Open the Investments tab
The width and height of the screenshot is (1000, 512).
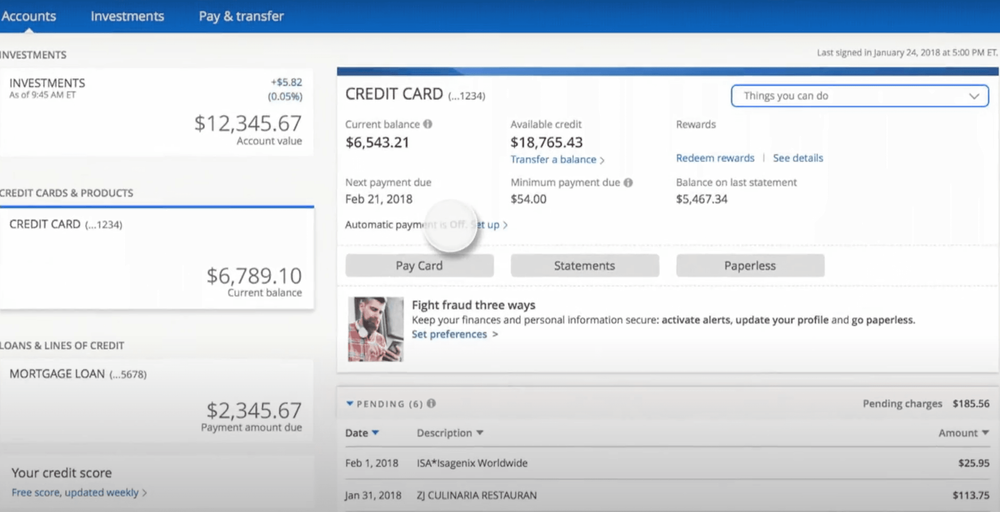tap(127, 16)
